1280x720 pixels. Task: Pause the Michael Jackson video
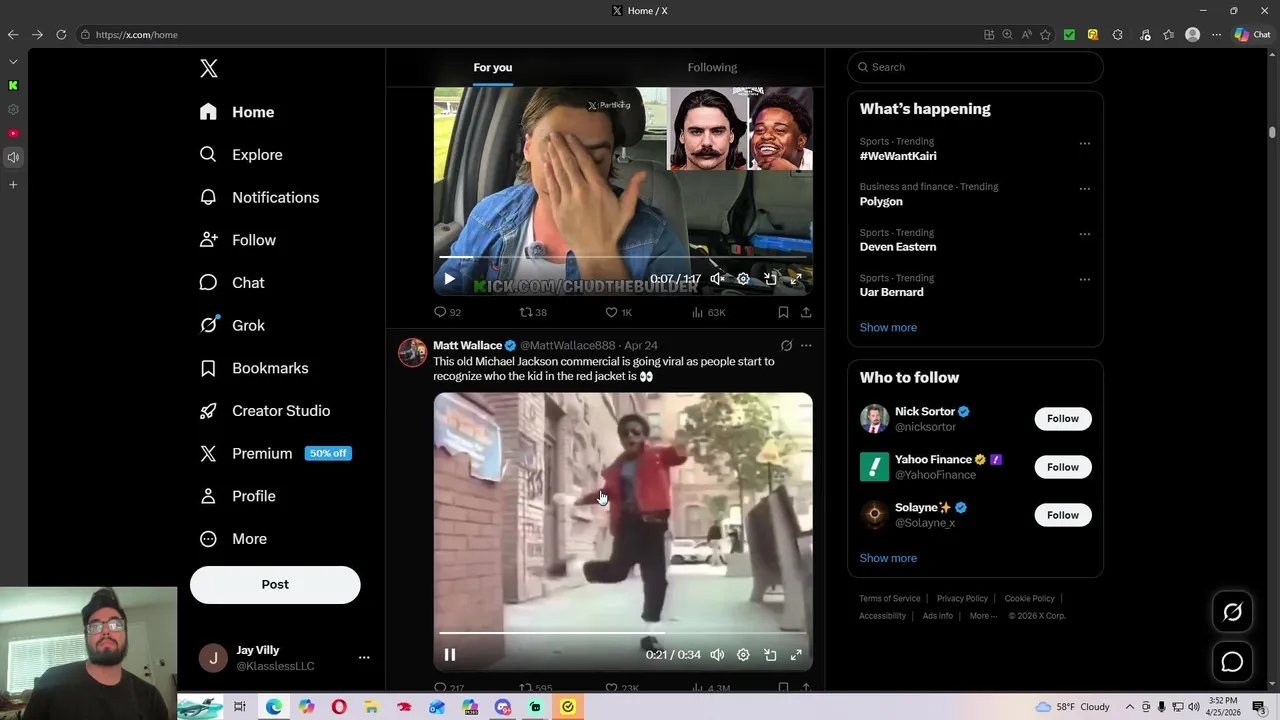click(449, 655)
